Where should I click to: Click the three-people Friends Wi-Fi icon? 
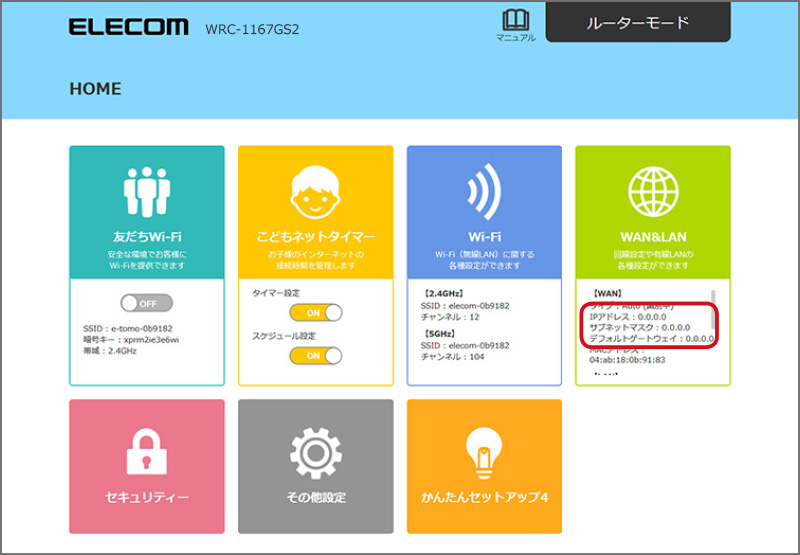pos(147,191)
